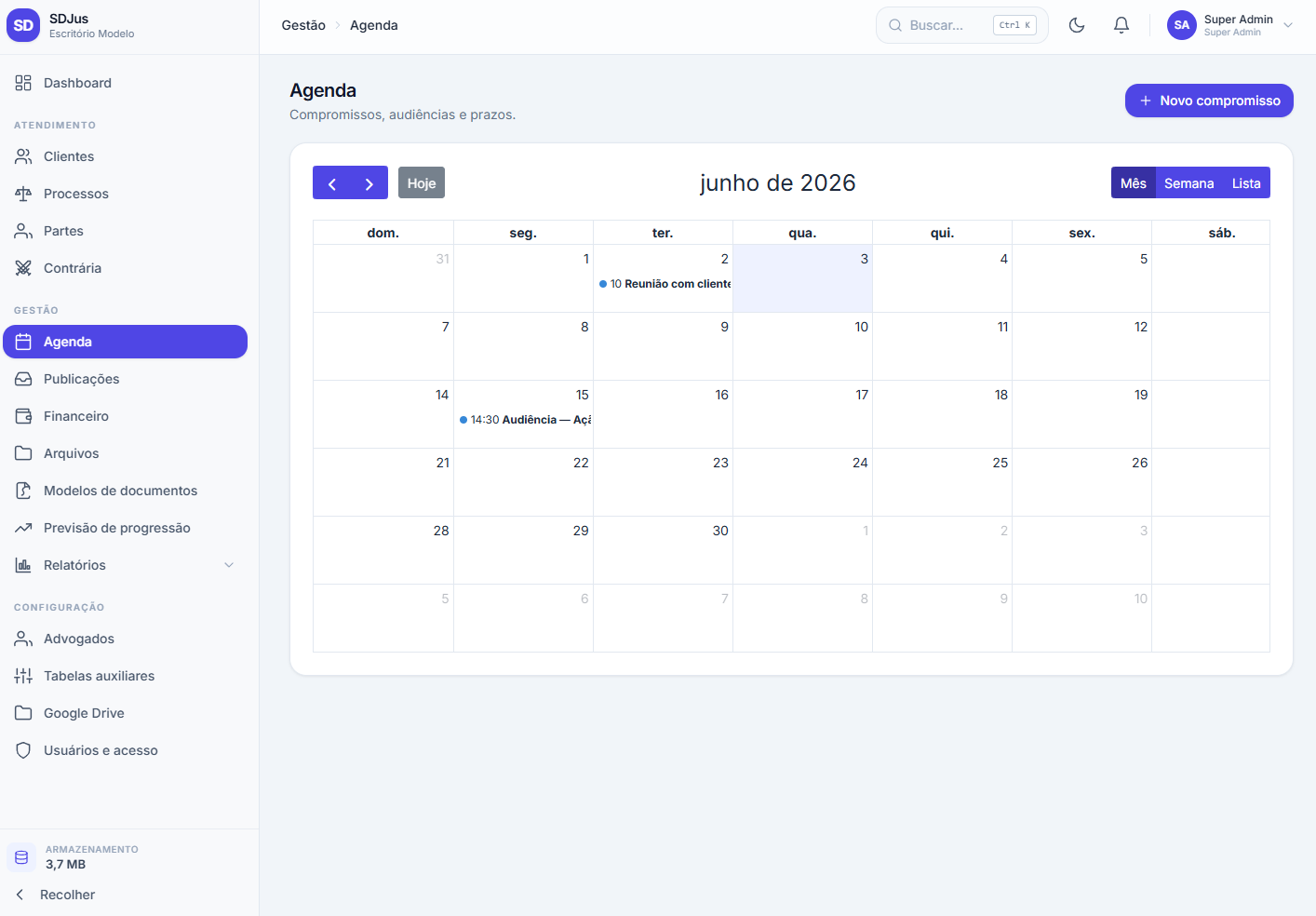
Task: Click Agenda breadcrumb text
Action: pos(374,25)
